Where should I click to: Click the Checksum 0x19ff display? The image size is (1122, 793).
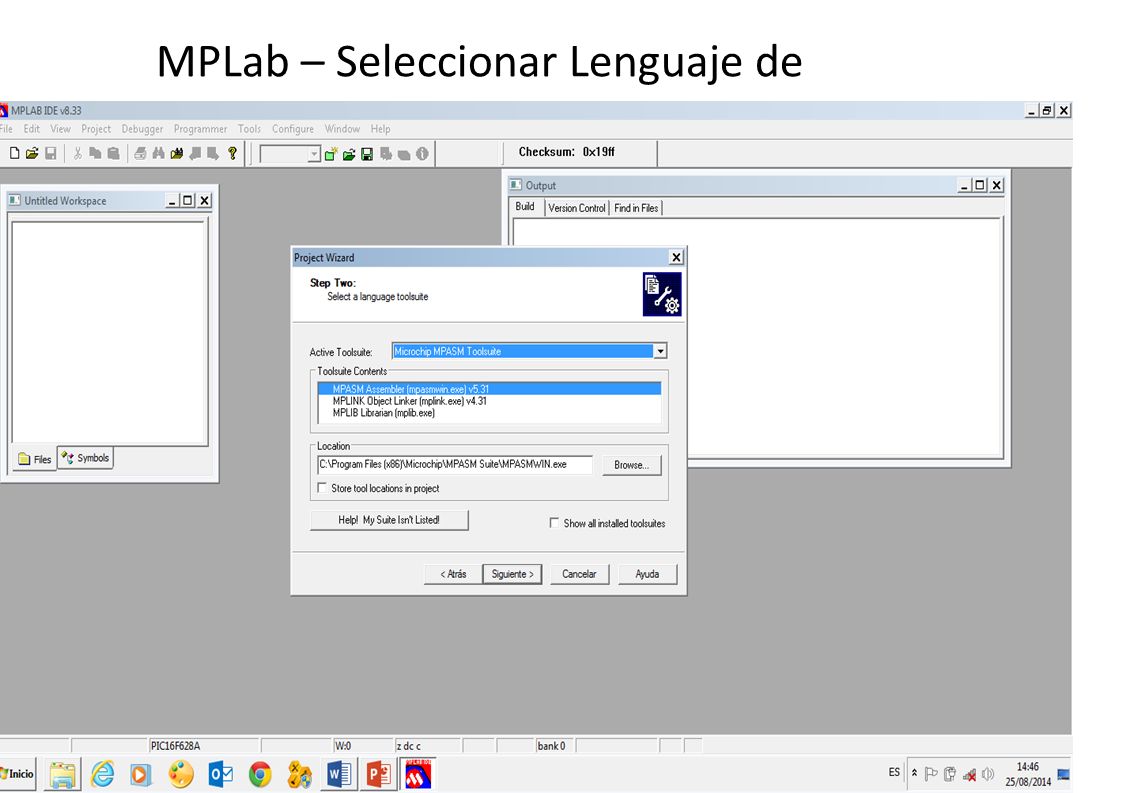pyautogui.click(x=566, y=152)
